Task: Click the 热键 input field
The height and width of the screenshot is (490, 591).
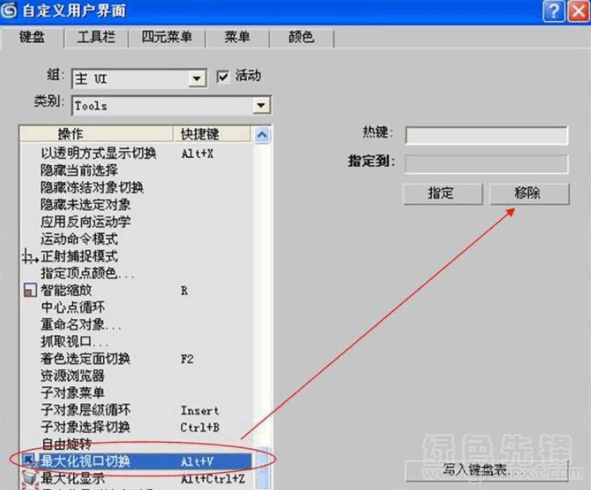Action: click(x=486, y=135)
